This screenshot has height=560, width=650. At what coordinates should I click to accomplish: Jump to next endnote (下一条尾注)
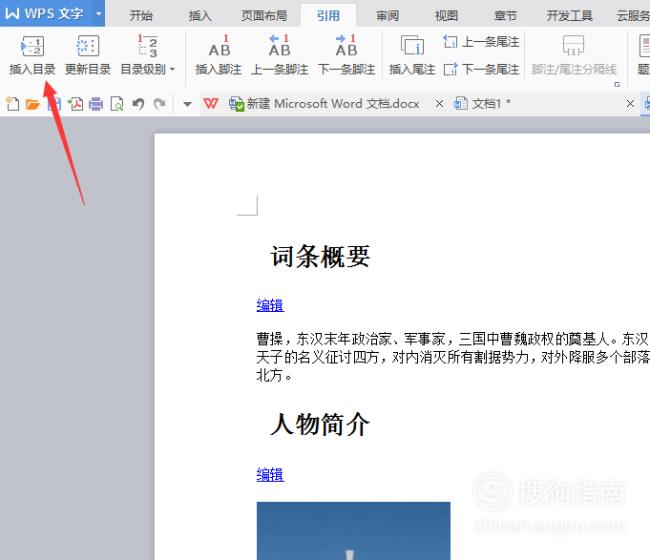pos(481,69)
